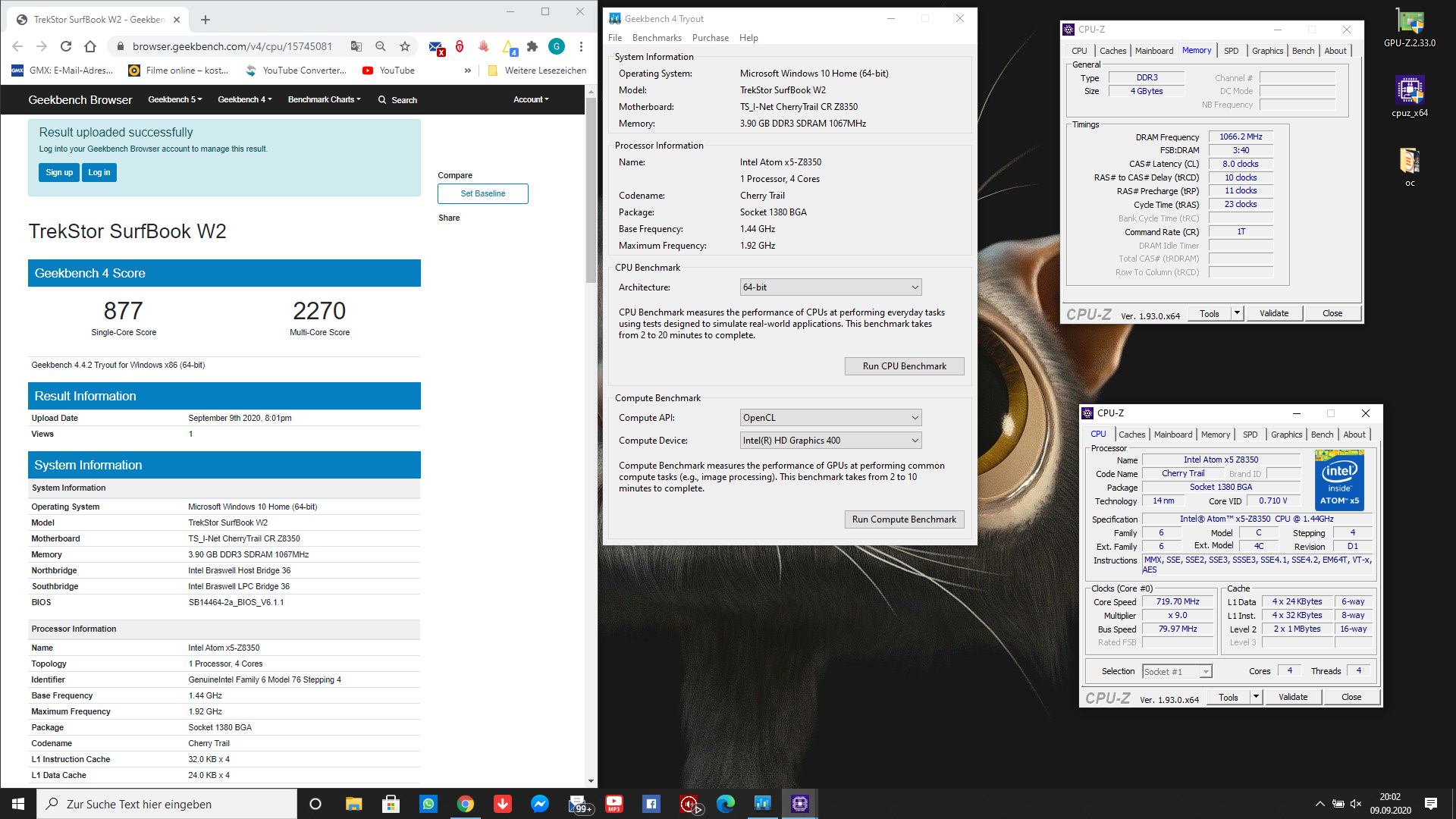Screen dimensions: 1456x819
Task: Click the Set Baseline button
Action: 483,193
